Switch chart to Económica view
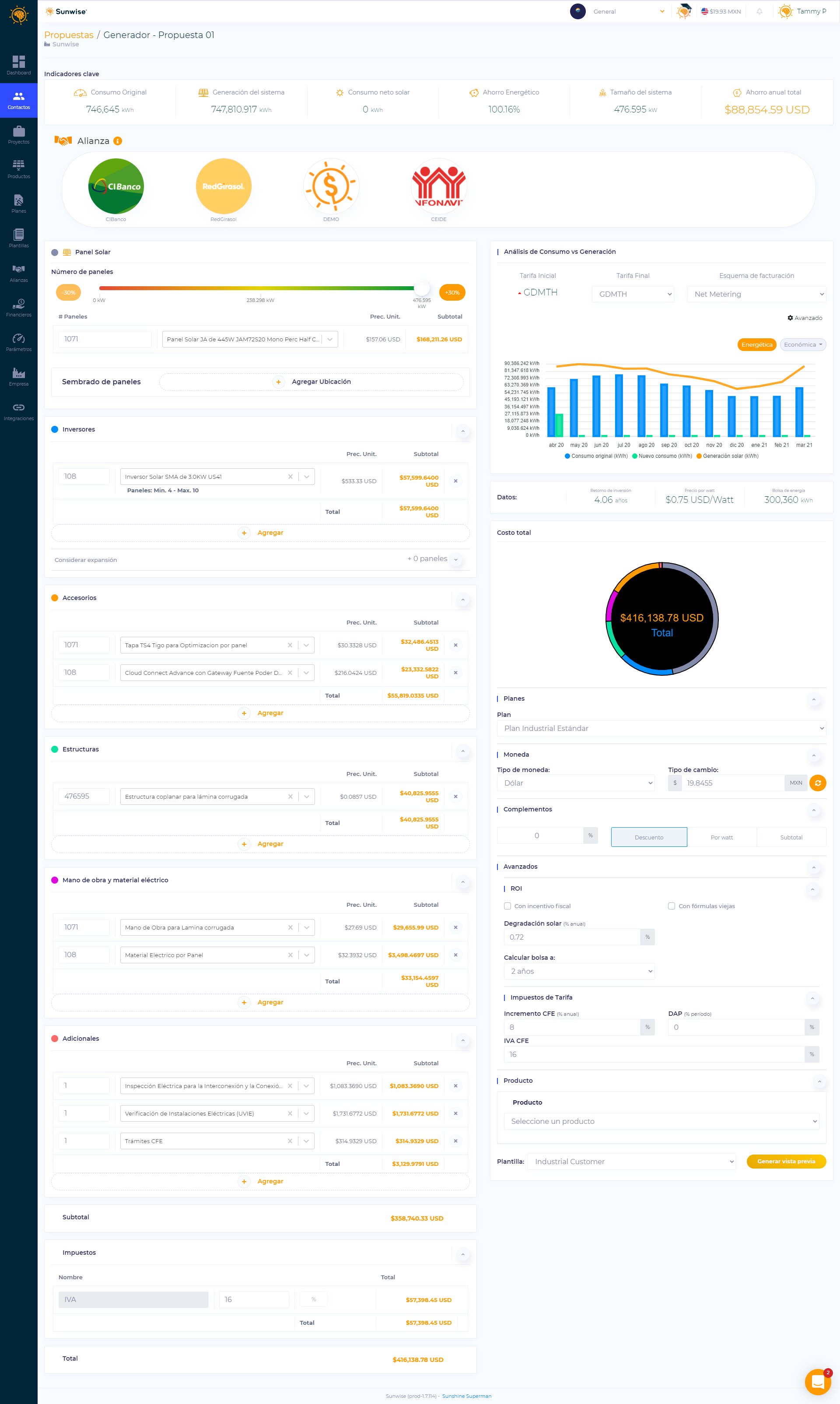Viewport: 840px width, 1404px height. pos(803,344)
